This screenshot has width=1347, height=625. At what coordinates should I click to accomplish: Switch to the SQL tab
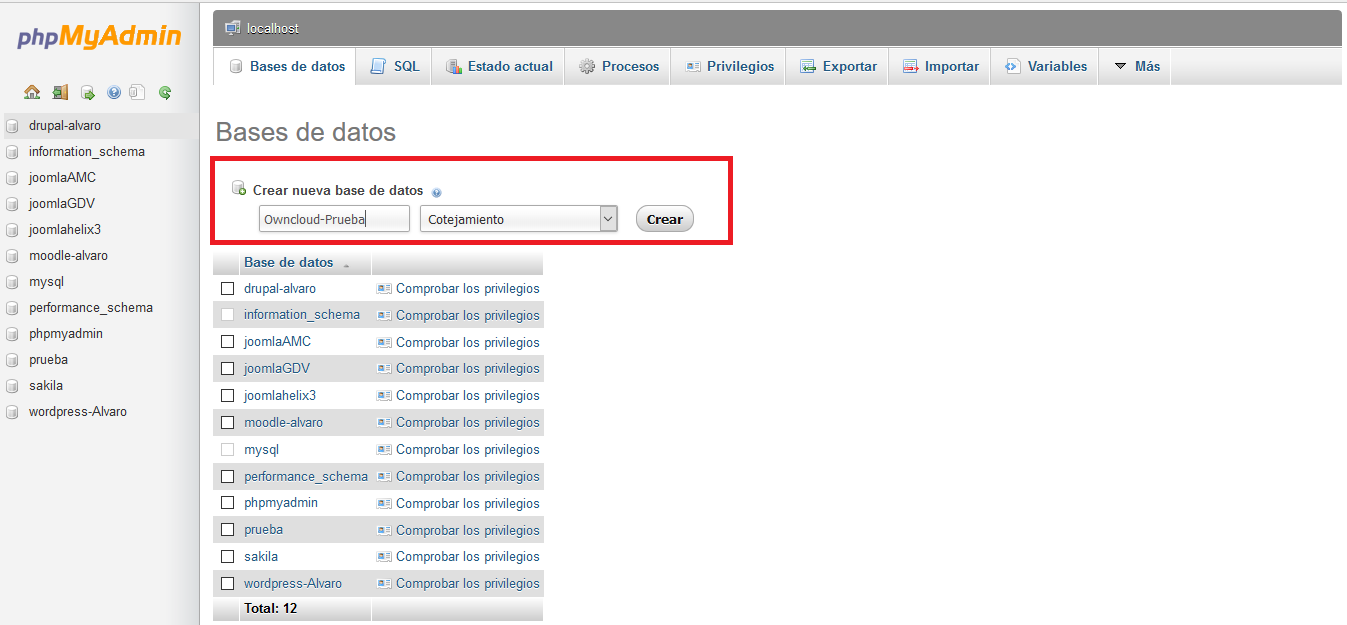tap(395, 67)
